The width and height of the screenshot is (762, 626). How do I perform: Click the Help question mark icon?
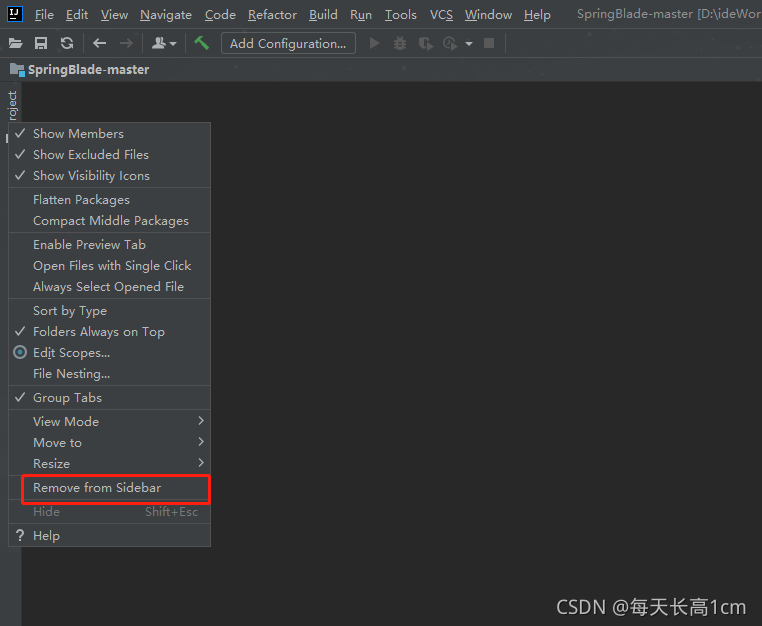pyautogui.click(x=20, y=535)
